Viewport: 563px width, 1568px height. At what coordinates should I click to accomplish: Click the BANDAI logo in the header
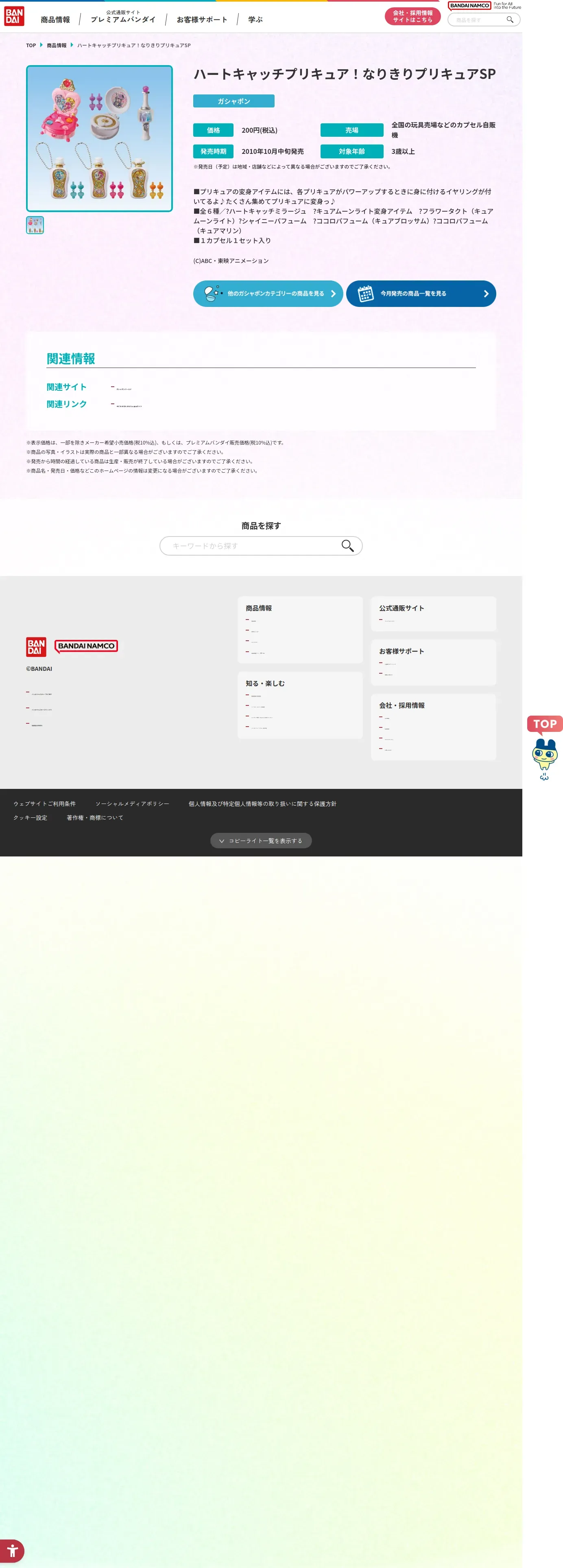coord(14,16)
